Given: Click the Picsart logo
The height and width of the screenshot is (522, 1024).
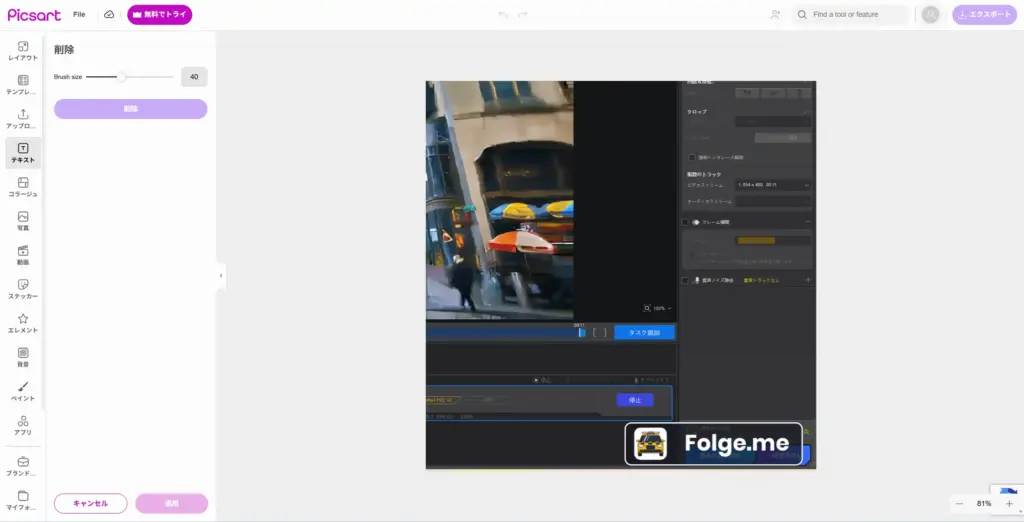Looking at the screenshot, I should [34, 14].
